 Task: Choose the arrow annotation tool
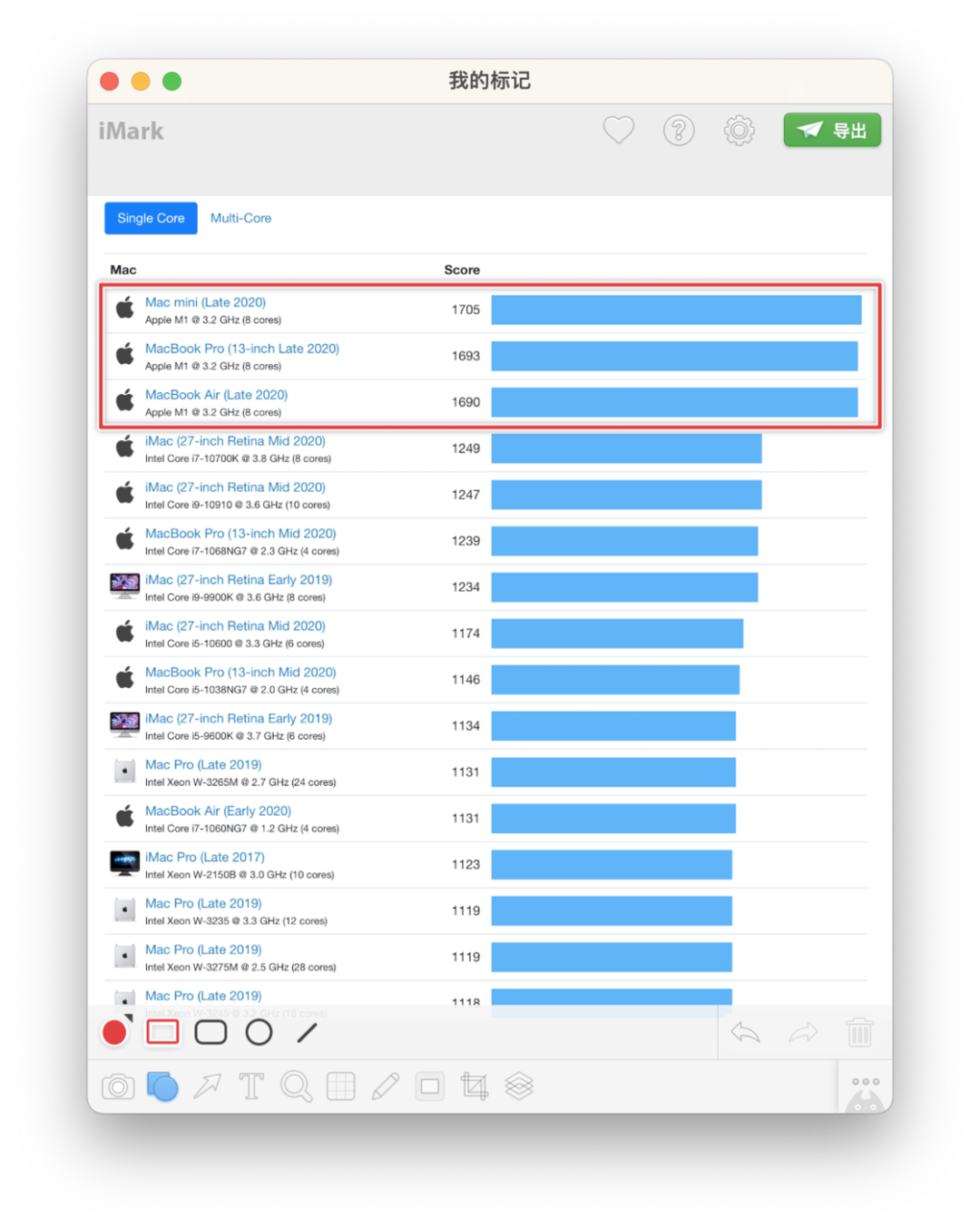pos(207,1086)
